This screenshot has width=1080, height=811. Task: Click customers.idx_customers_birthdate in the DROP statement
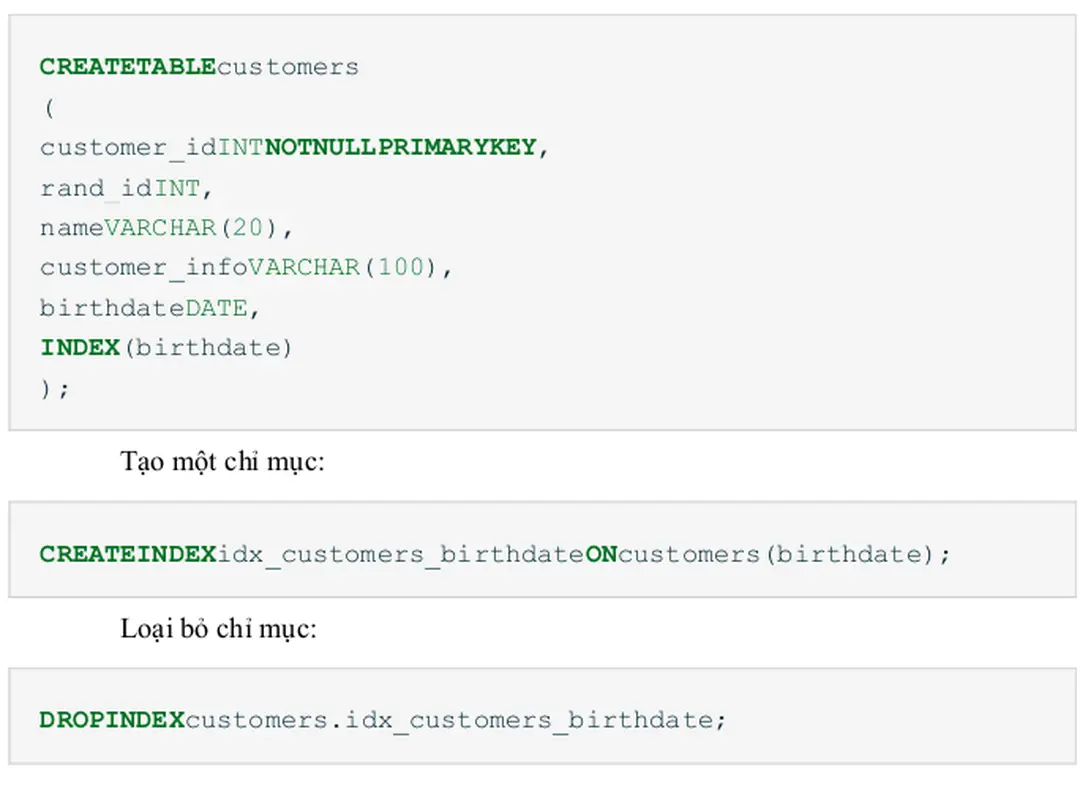pyautogui.click(x=449, y=720)
